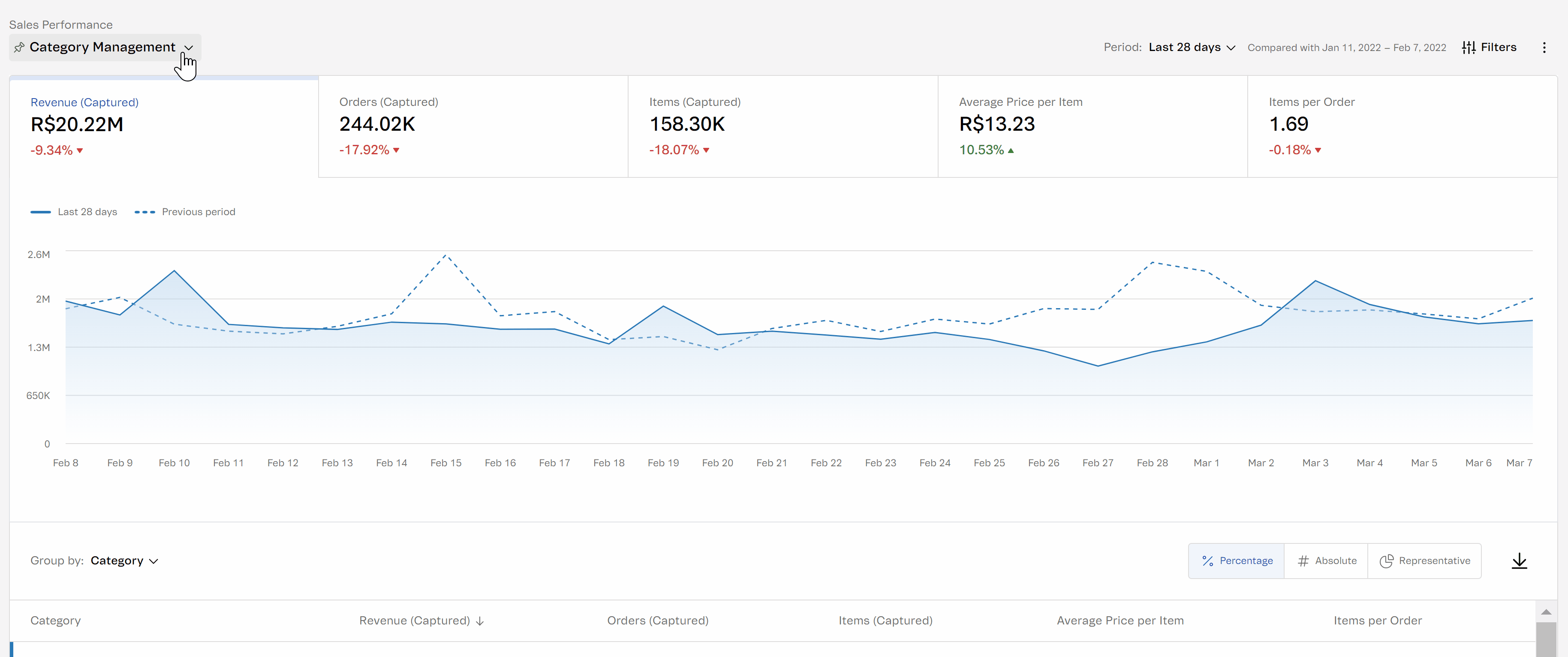Open the three-dot more options menu
Viewport: 1568px width, 657px height.
(x=1544, y=48)
